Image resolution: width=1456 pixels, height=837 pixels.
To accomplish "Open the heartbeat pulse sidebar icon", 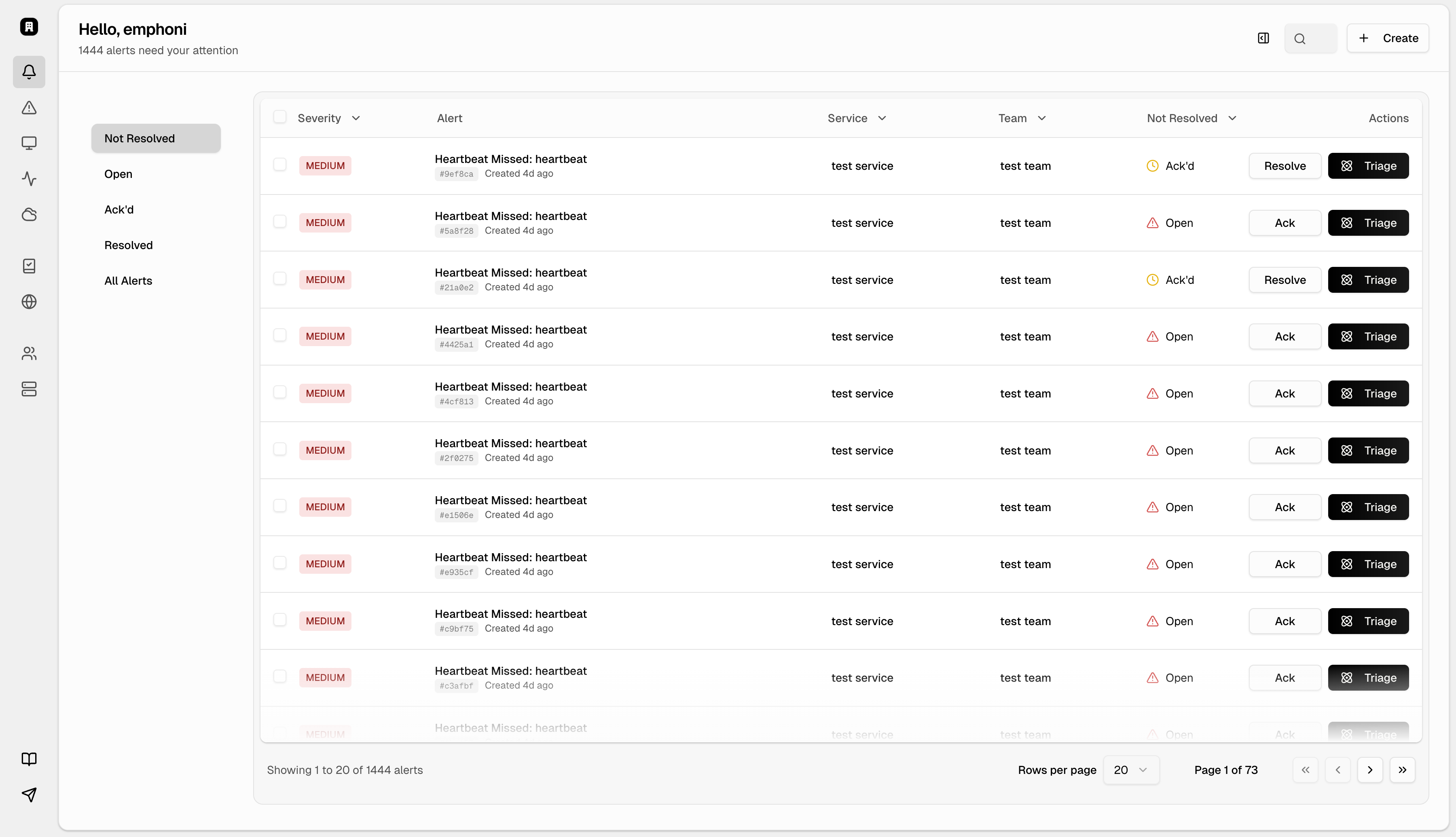I will click(29, 179).
